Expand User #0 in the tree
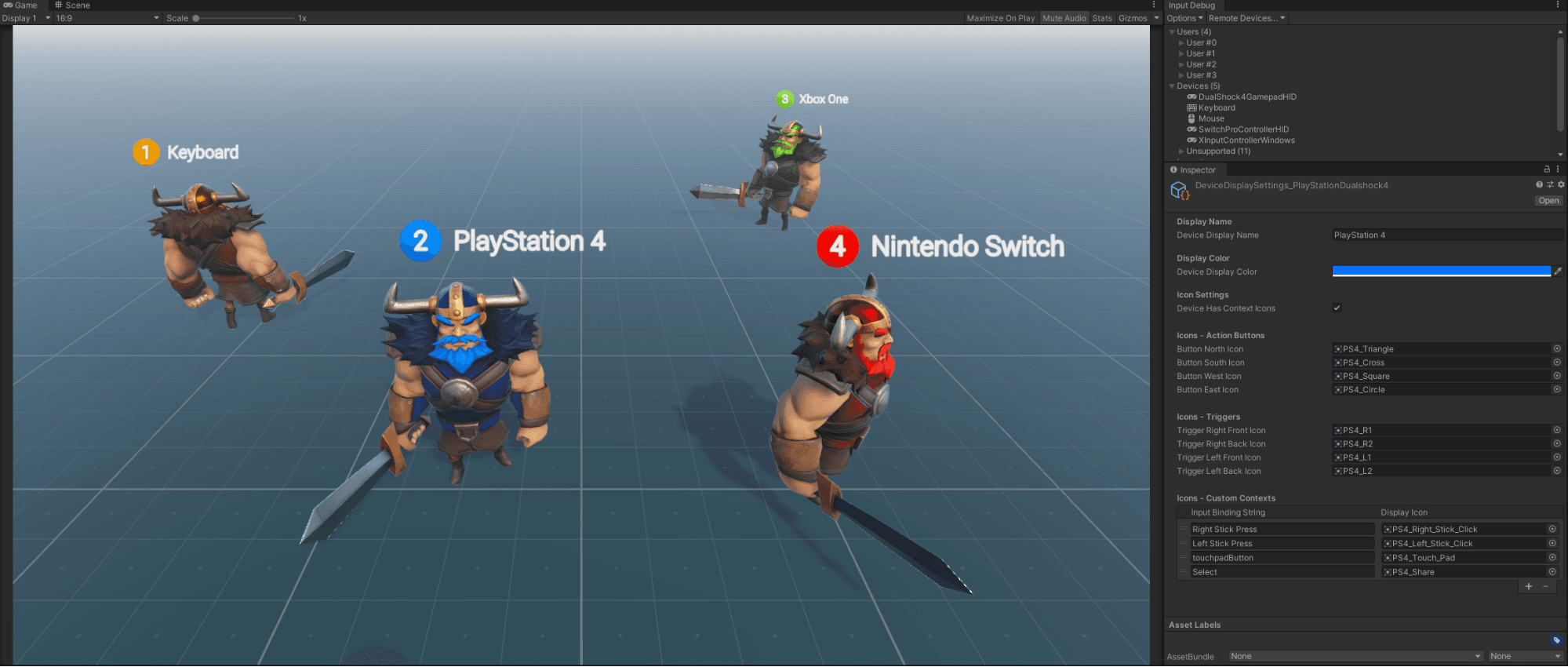The image size is (1568, 667). pos(1181,43)
